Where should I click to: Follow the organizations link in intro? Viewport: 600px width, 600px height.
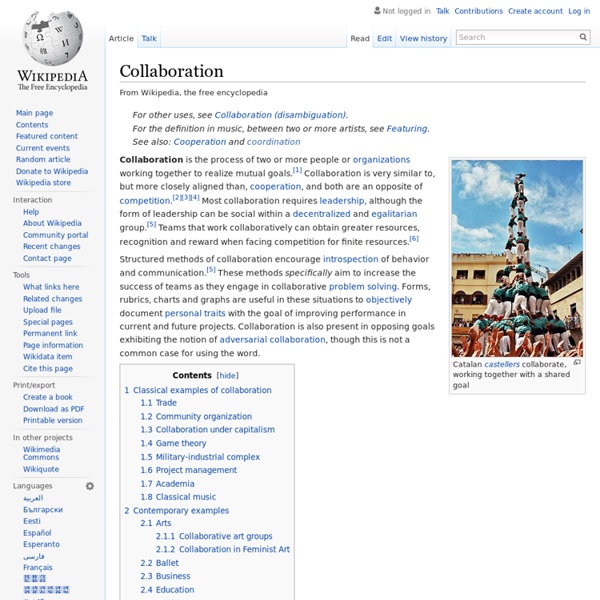pos(381,160)
